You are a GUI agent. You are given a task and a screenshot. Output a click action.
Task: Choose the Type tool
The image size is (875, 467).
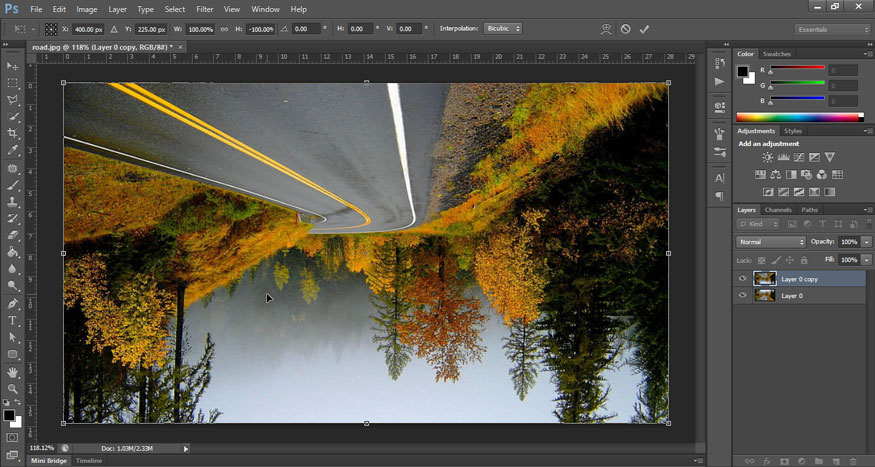click(13, 320)
